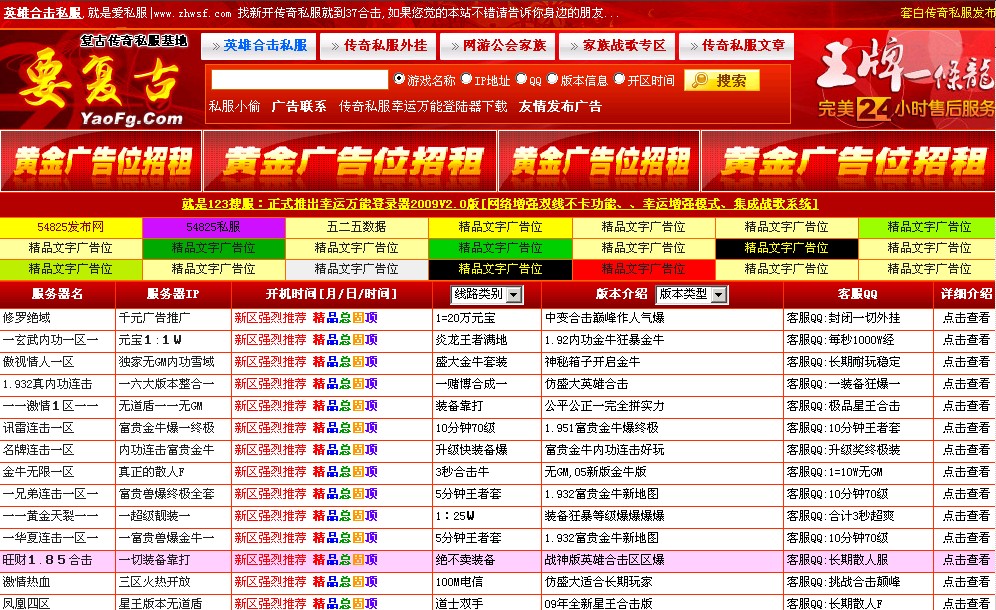The height and width of the screenshot is (610, 996).
Task: Select the 开区时间 radio button
Action: (617, 80)
